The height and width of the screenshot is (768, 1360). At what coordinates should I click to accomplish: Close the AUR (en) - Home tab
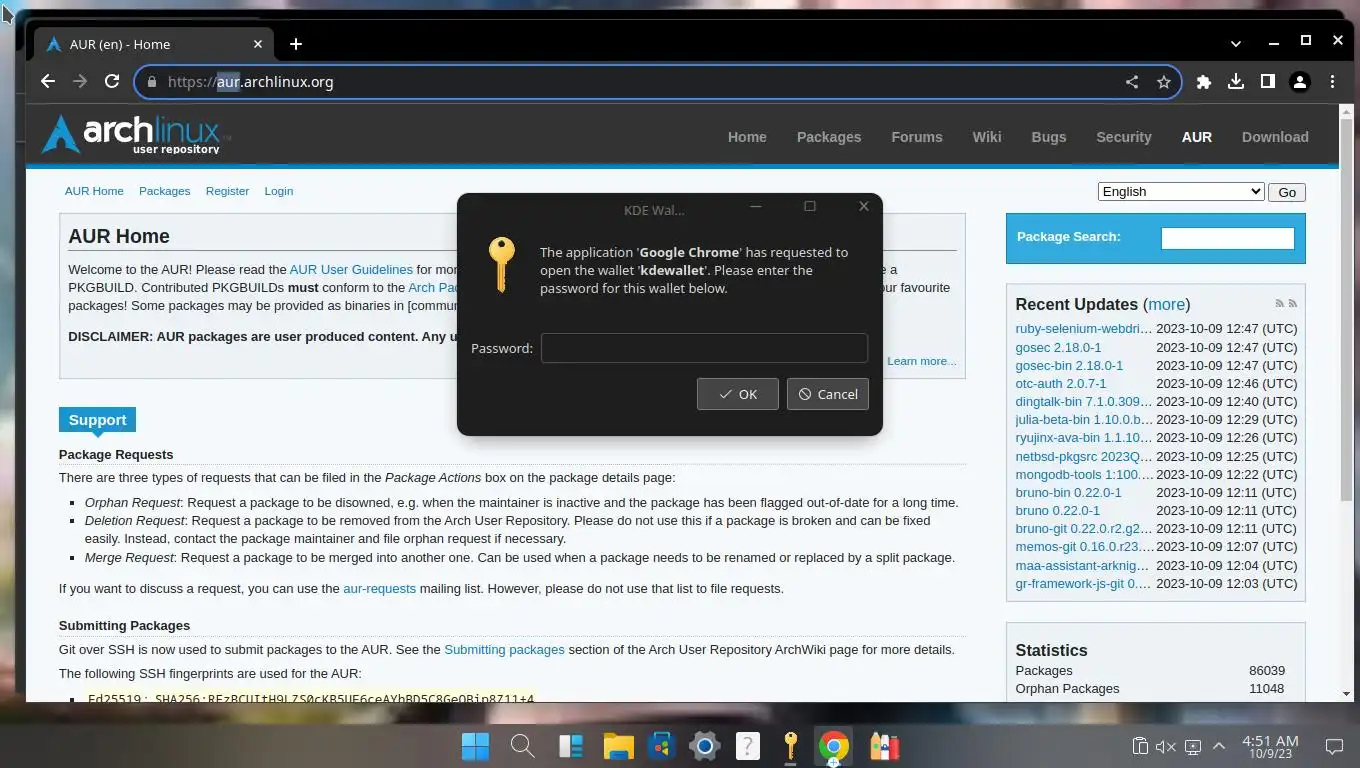pyautogui.click(x=258, y=44)
